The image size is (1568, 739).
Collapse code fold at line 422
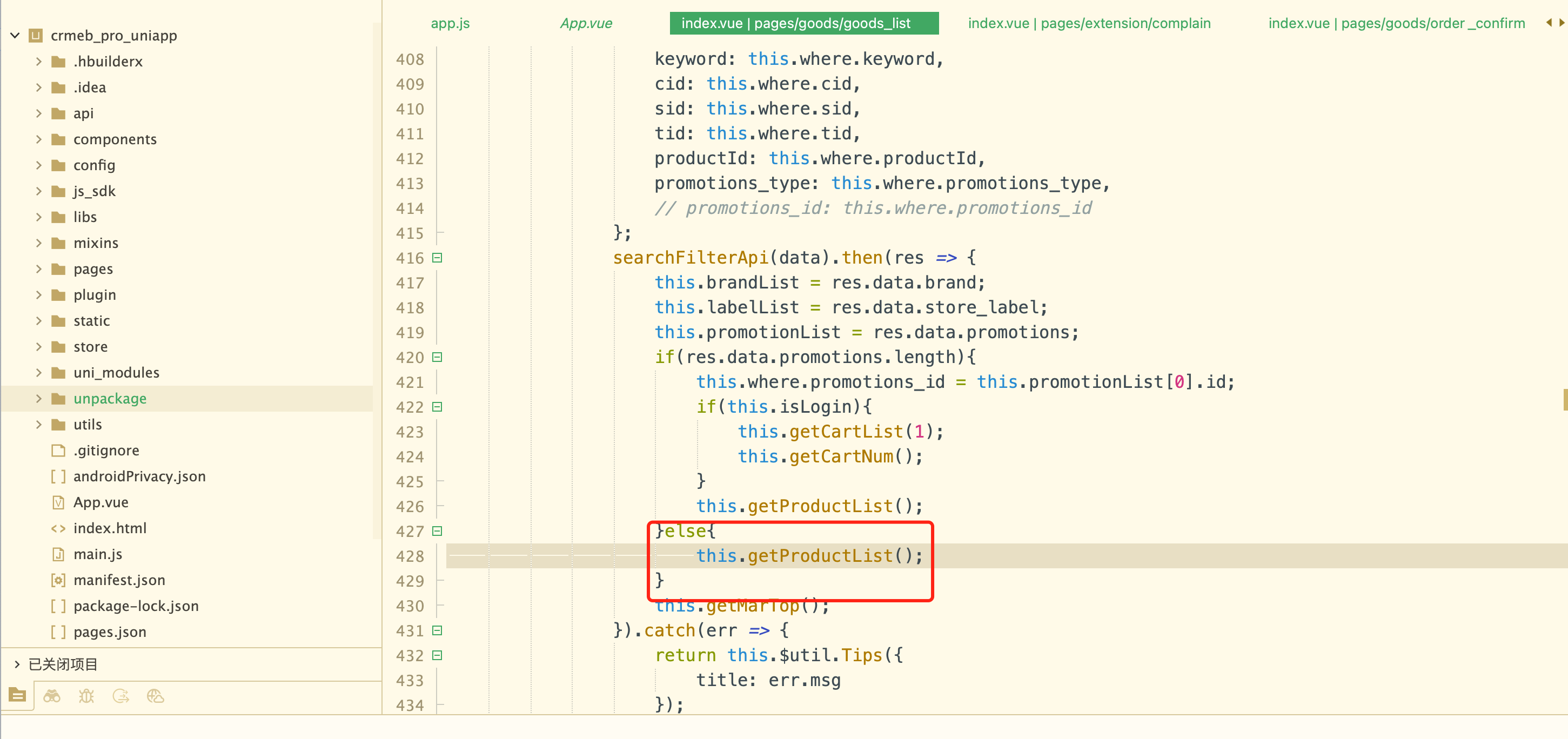pos(437,407)
